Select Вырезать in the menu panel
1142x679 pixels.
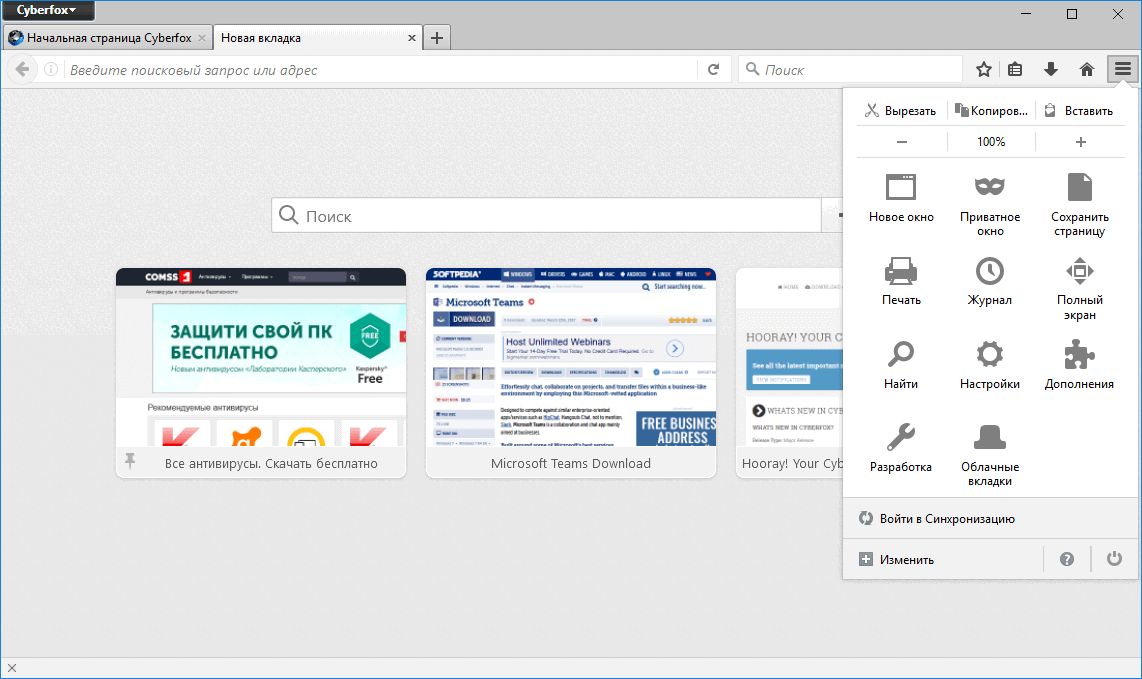coord(900,111)
